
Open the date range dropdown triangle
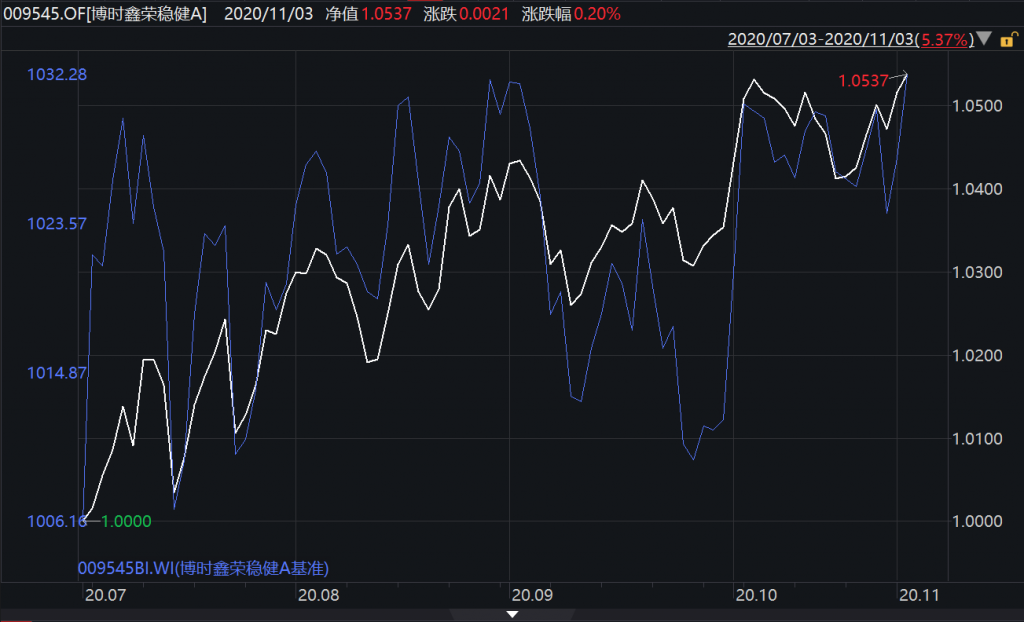click(984, 40)
